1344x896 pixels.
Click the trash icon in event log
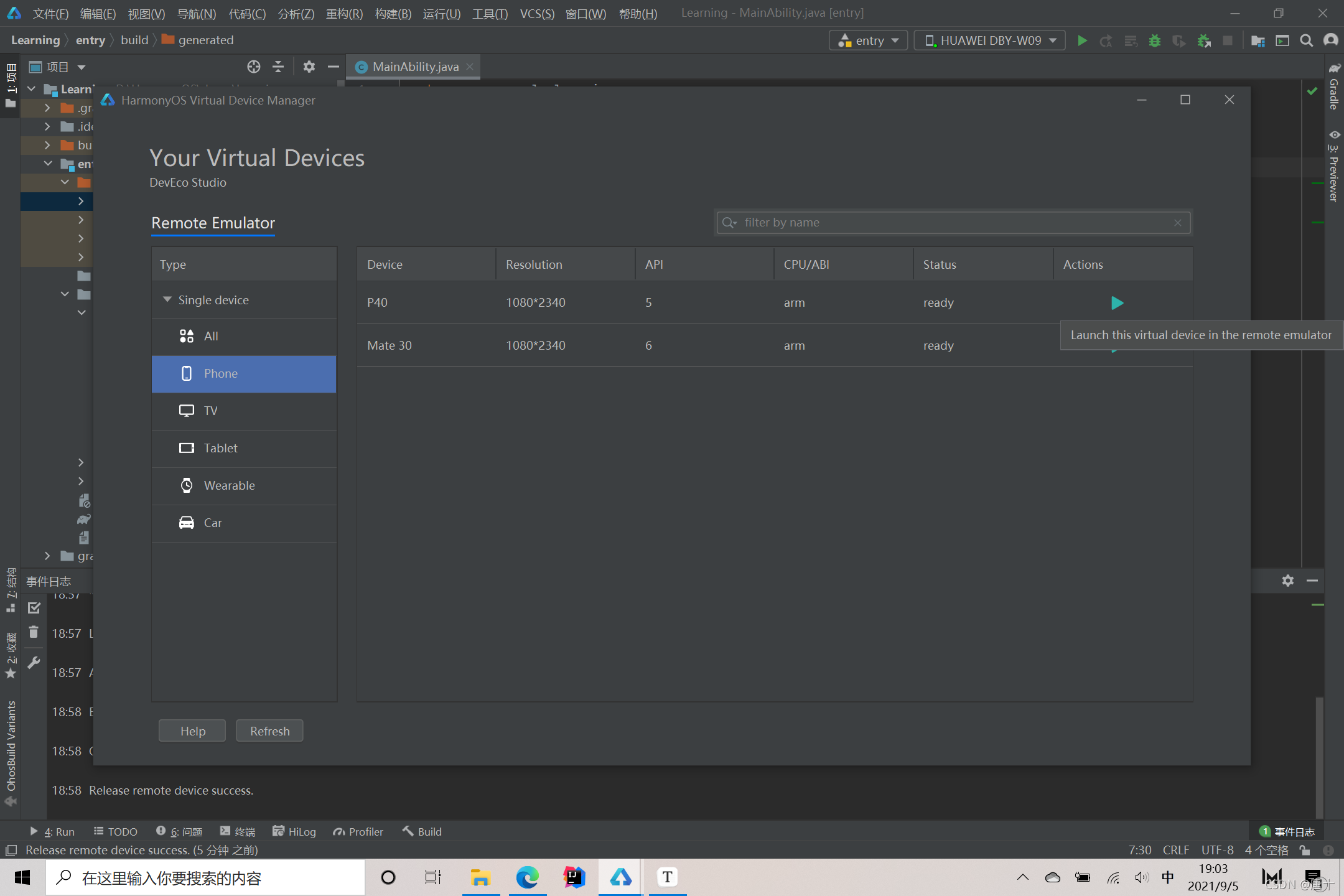click(34, 632)
